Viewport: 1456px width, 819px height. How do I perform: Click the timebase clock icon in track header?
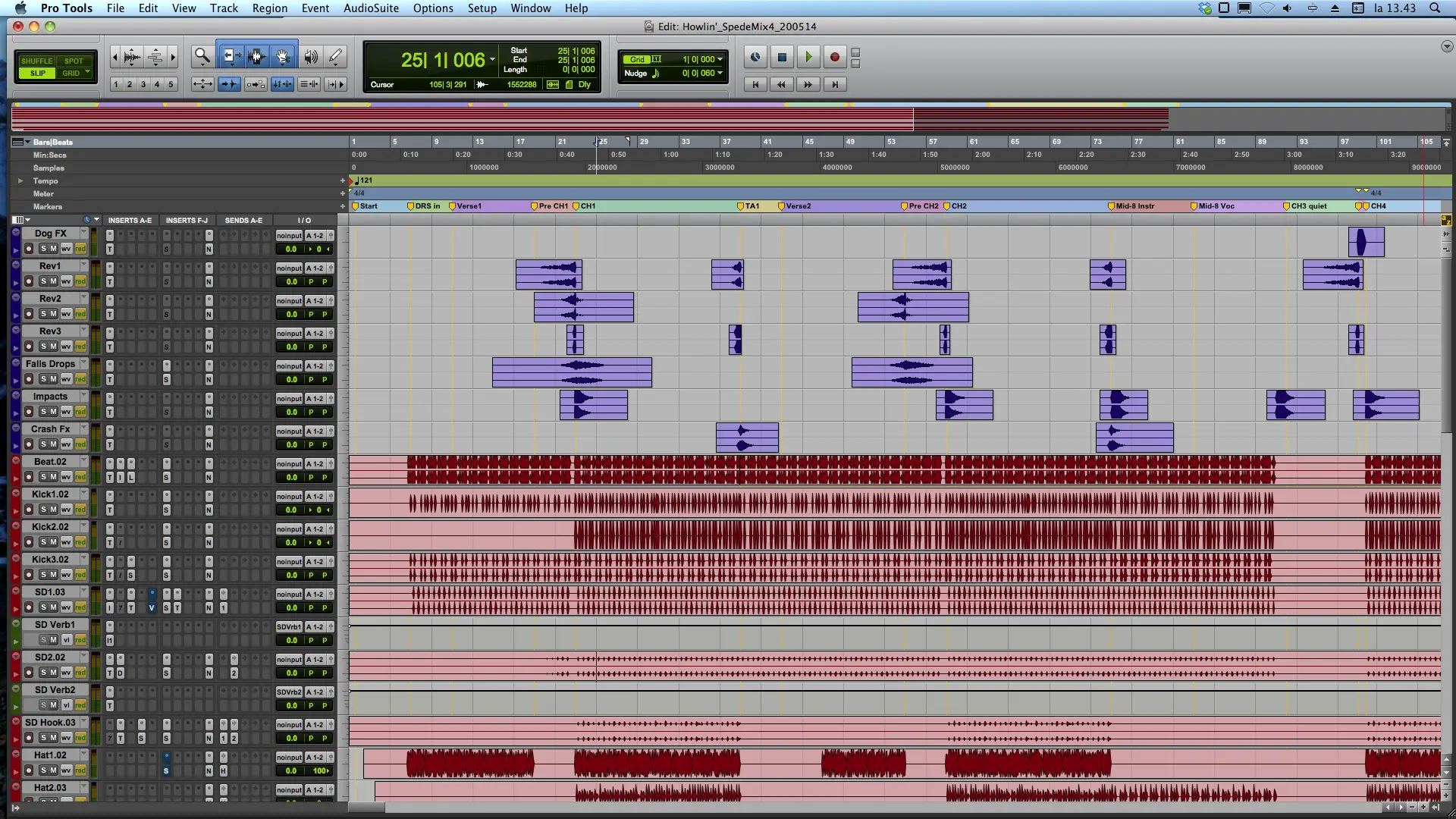(x=86, y=220)
